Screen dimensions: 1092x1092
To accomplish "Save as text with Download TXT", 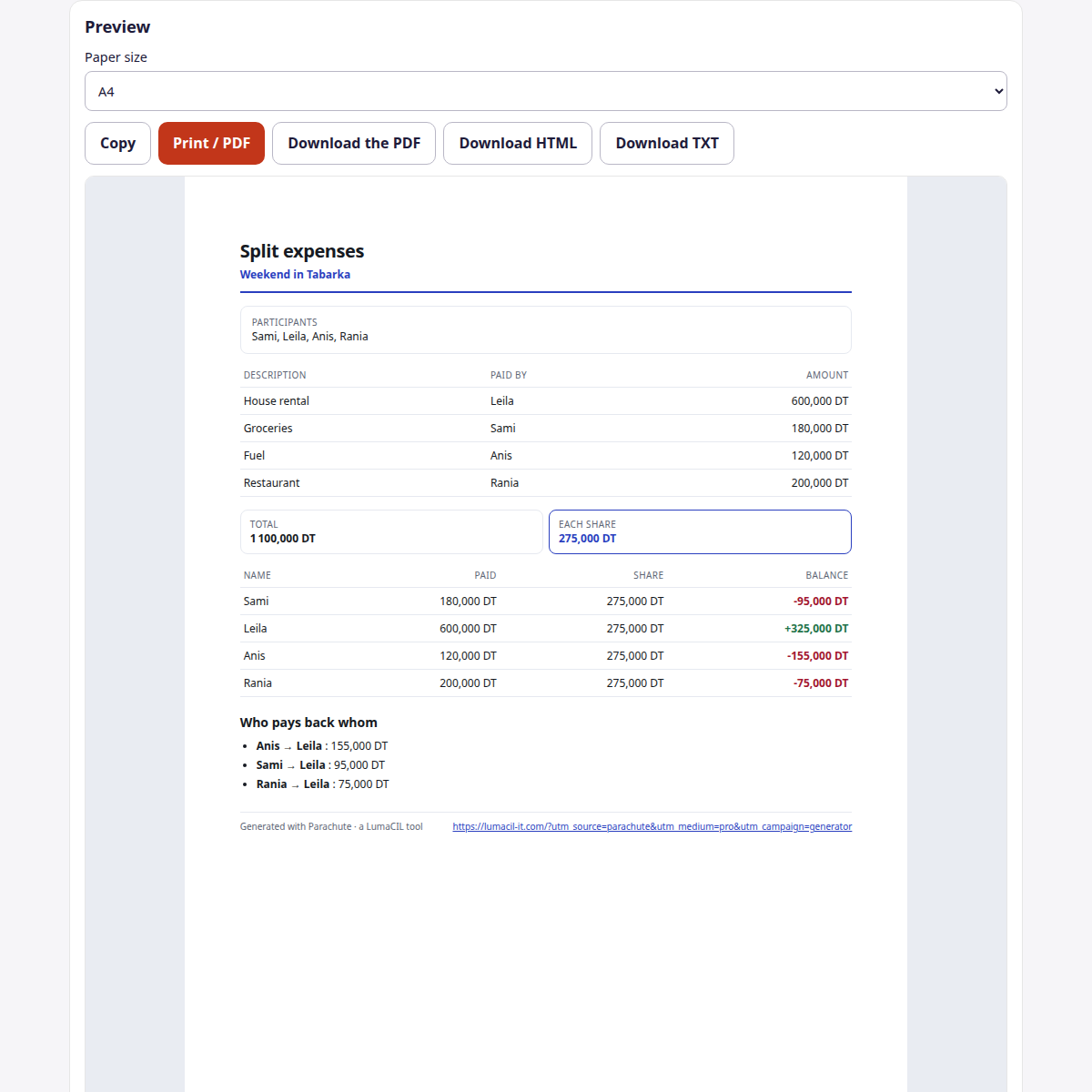I will [x=667, y=143].
